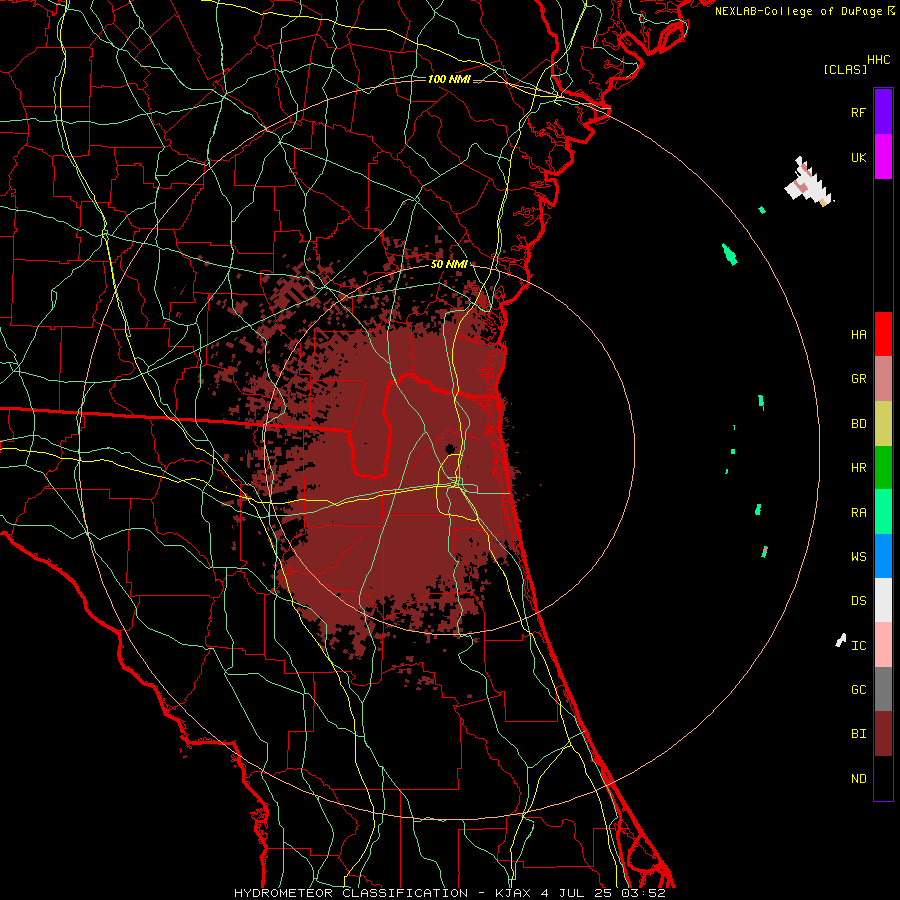Click the "GR" legend label

858,379
